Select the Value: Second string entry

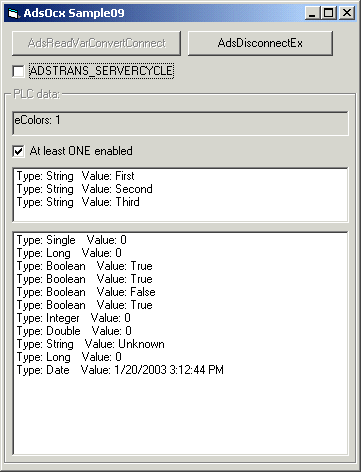85,189
